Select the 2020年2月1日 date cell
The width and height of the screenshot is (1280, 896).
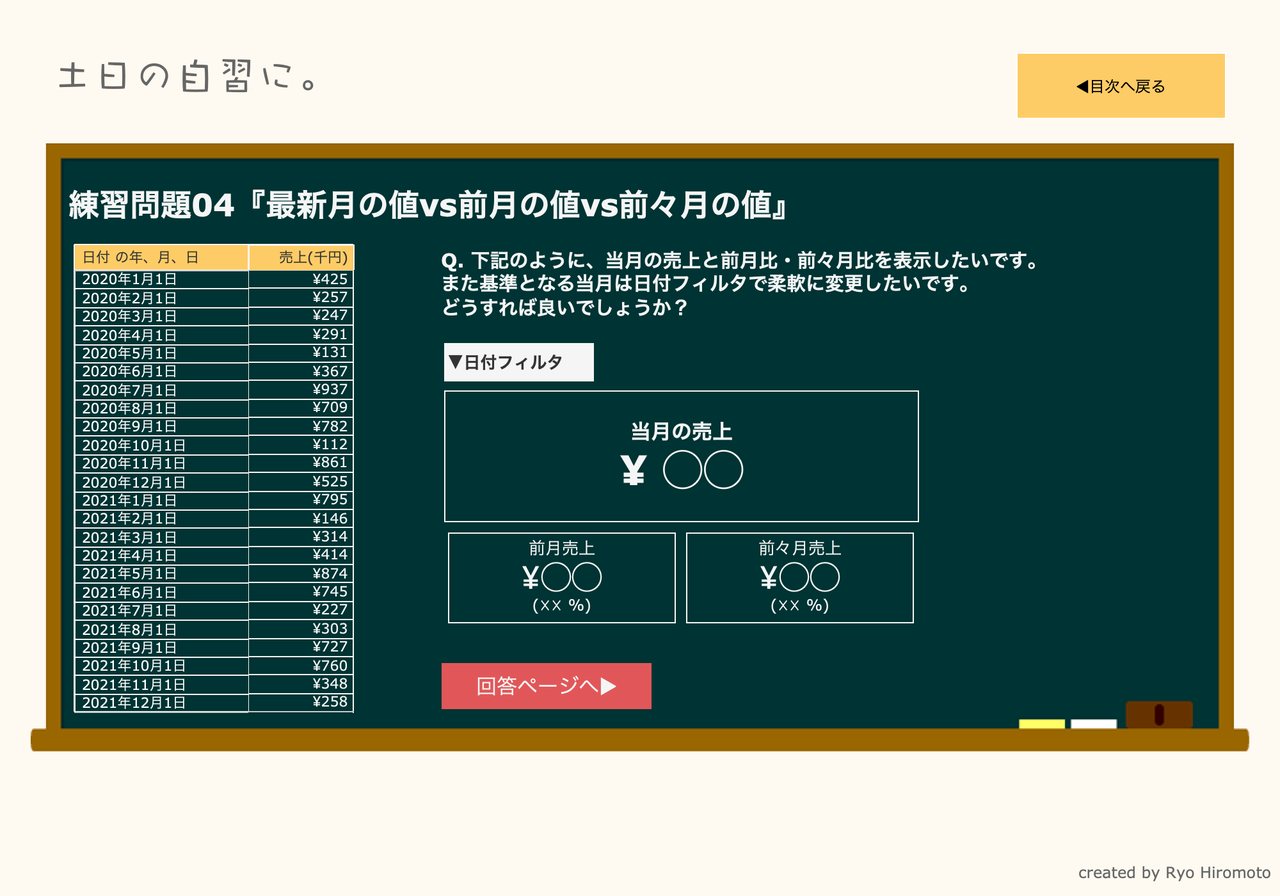(161, 298)
